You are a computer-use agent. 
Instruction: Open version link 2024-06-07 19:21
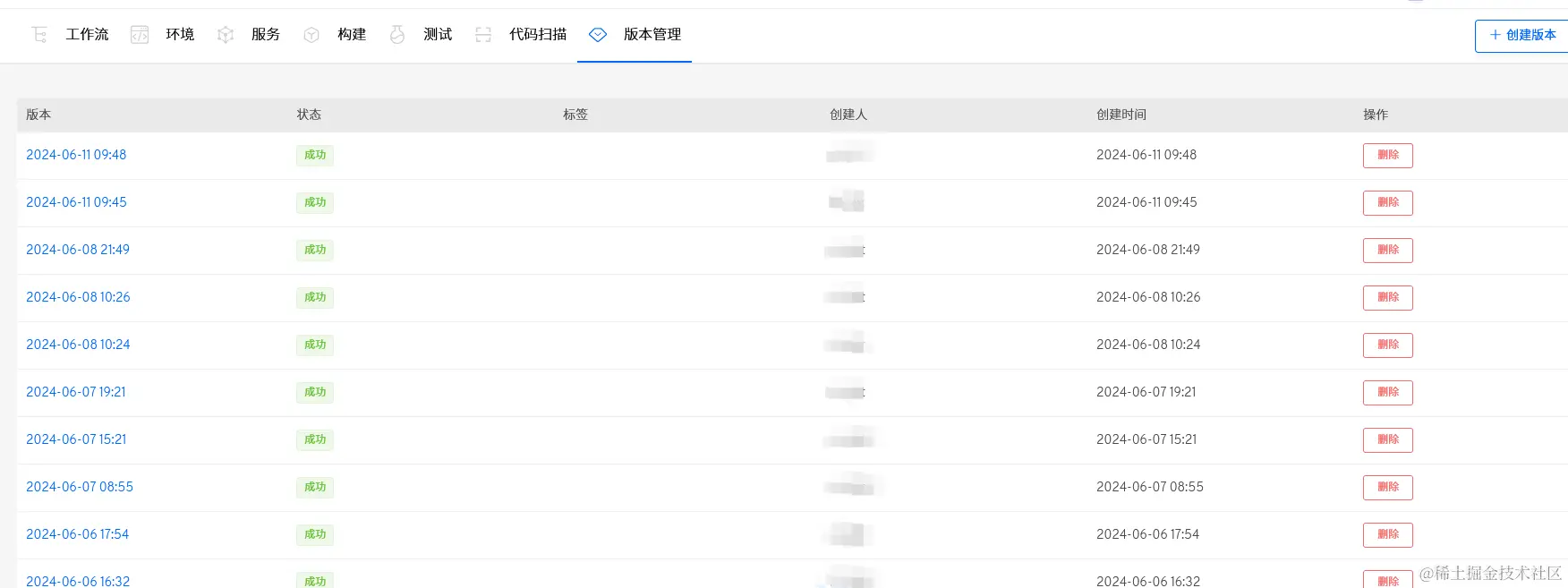point(76,392)
